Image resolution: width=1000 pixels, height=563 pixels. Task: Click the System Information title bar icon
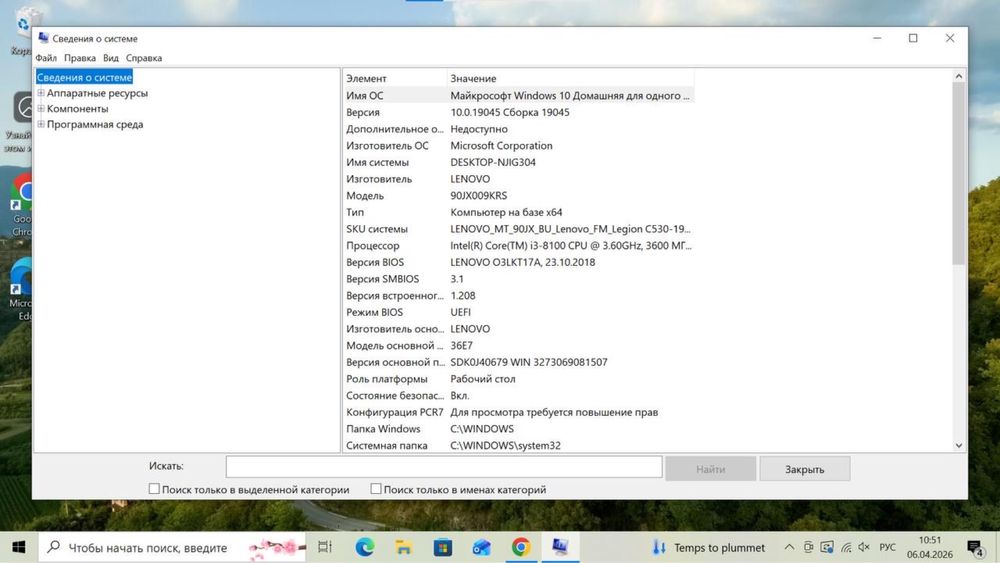pos(43,38)
